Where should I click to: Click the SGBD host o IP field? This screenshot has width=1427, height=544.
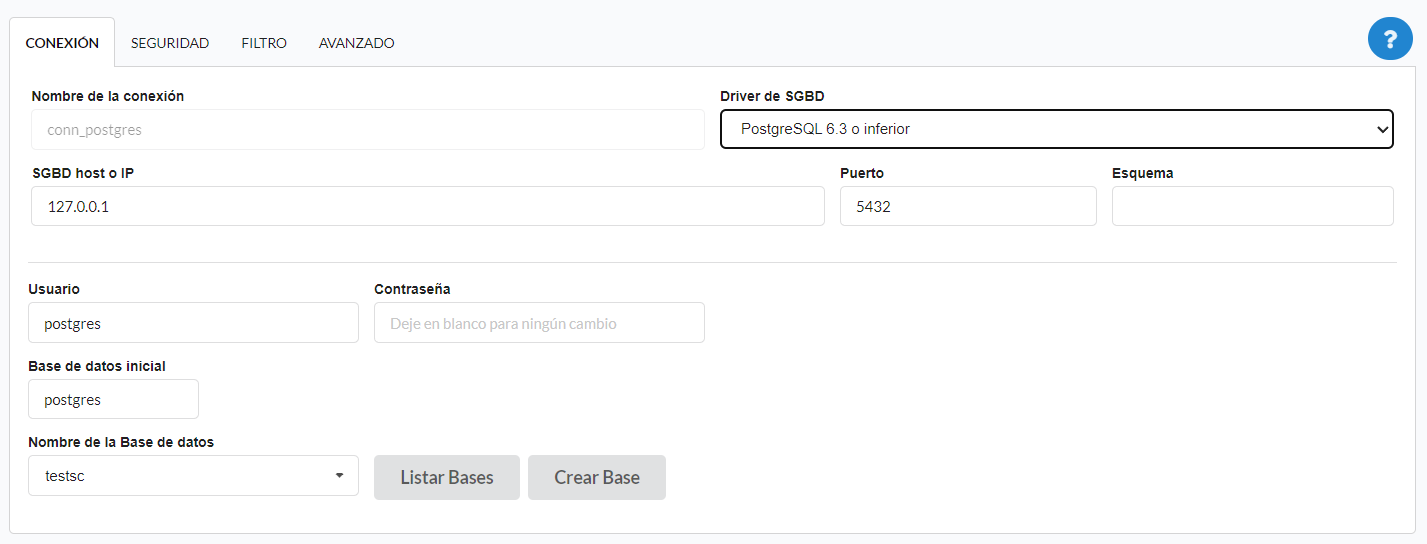click(428, 206)
